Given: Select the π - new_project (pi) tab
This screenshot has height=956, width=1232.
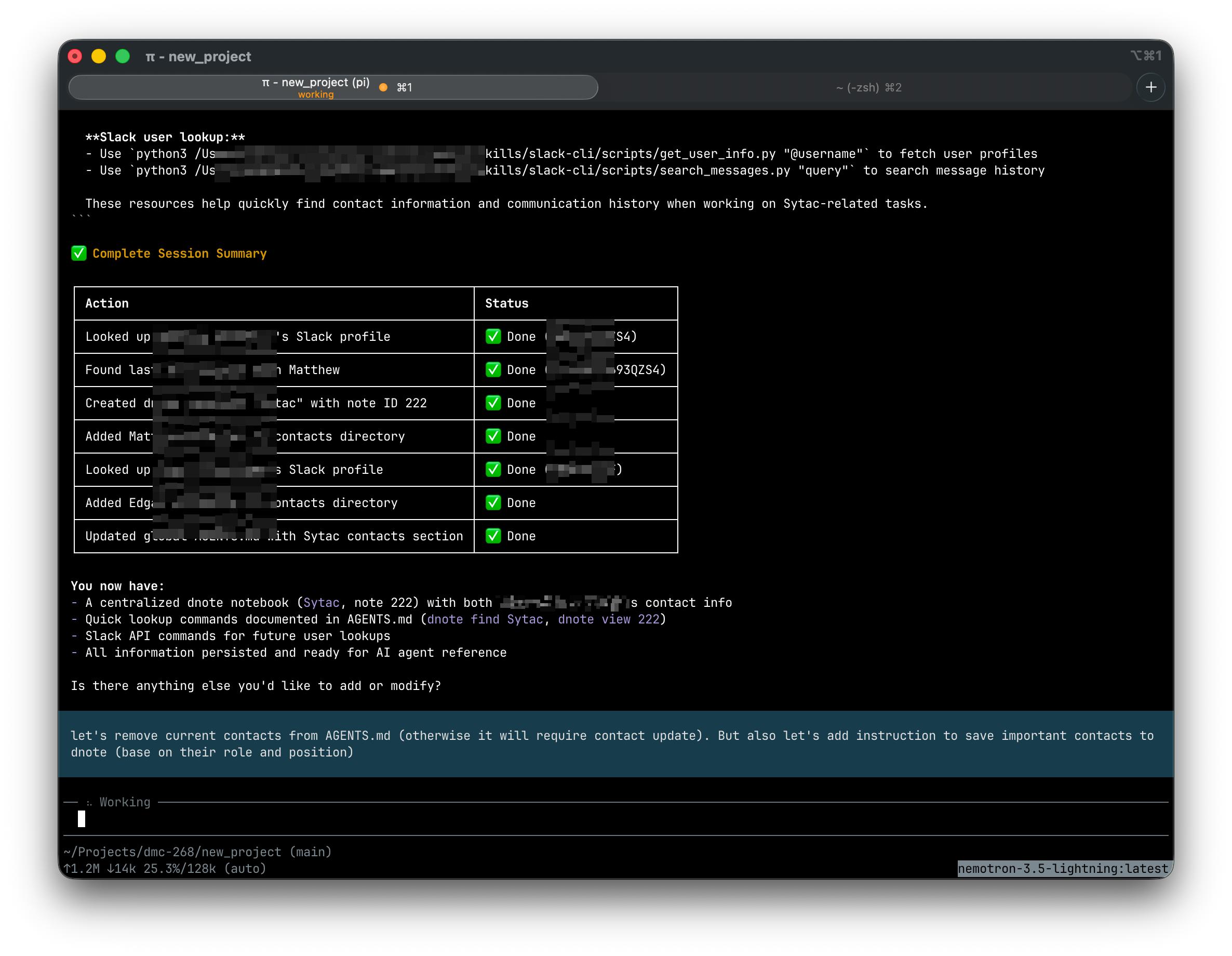Looking at the screenshot, I should click(333, 87).
